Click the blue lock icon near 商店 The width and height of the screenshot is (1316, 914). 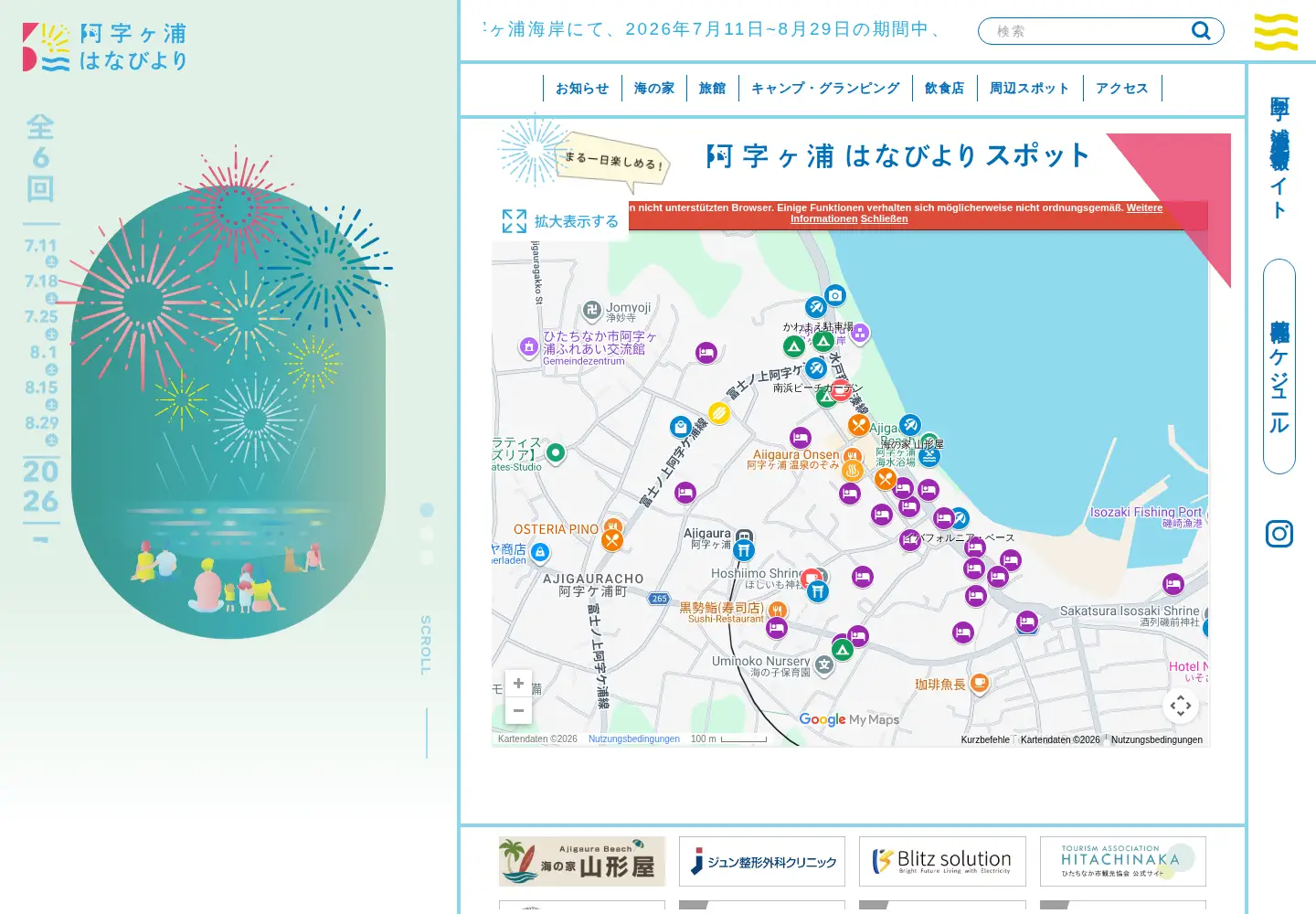coord(540,552)
